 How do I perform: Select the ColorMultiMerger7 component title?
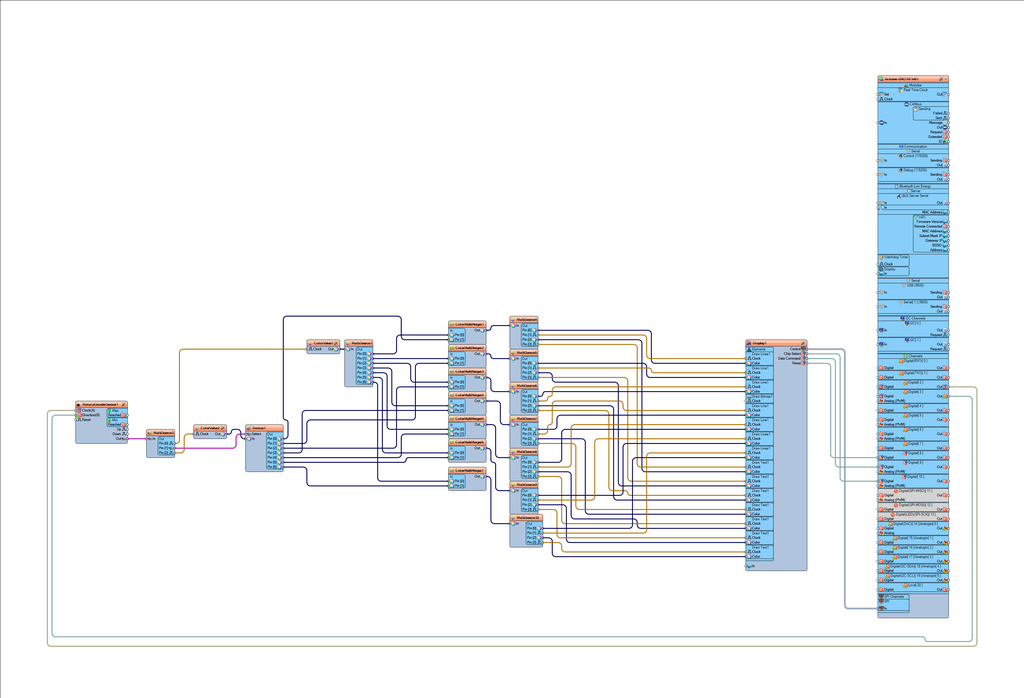(469, 470)
